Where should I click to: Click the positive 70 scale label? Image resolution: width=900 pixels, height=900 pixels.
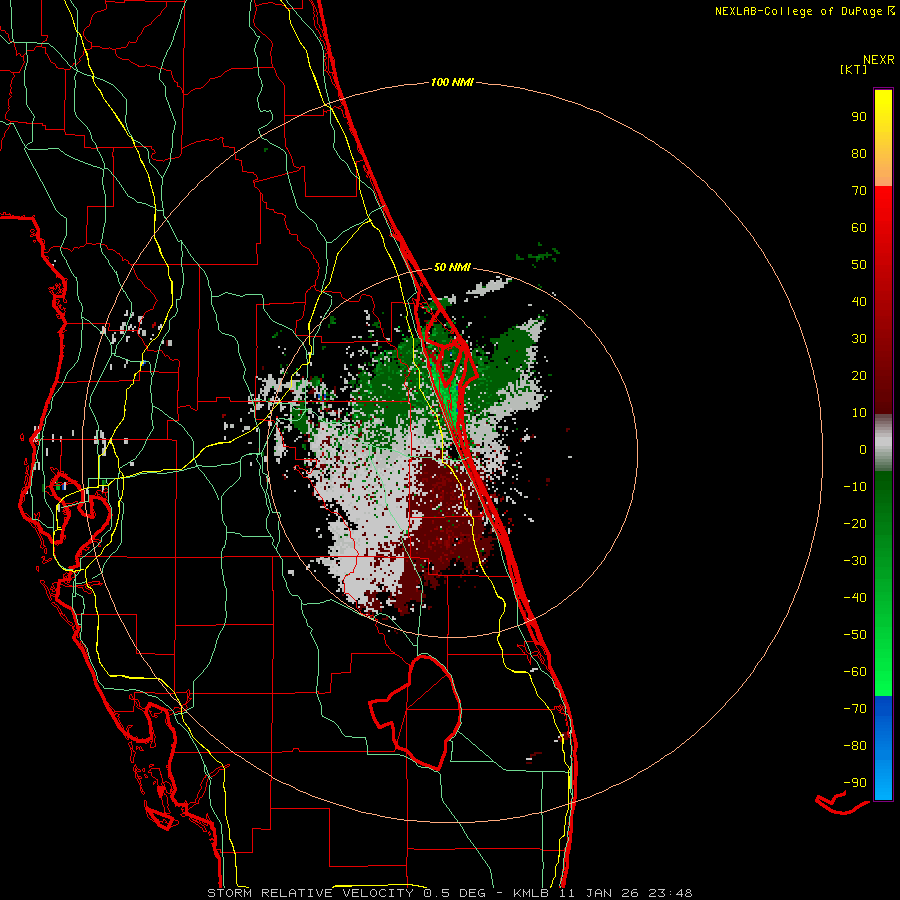click(x=859, y=191)
